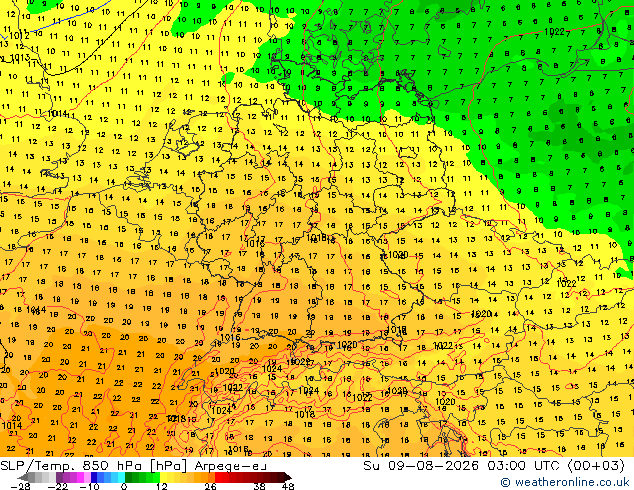Open the weatheronline.co.uk copyright link
The width and height of the screenshot is (634, 490).
pos(565,482)
